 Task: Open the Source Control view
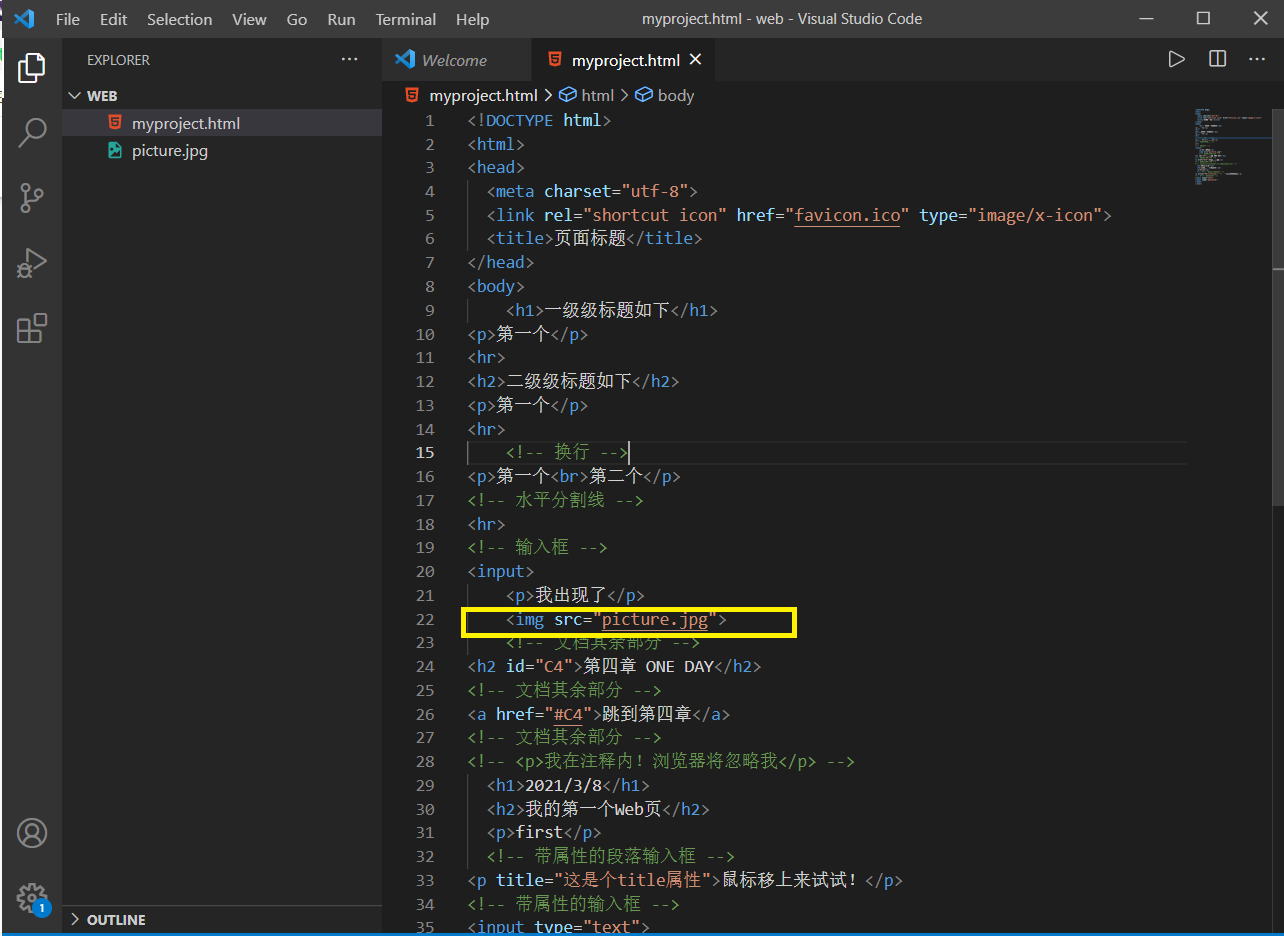tap(32, 198)
